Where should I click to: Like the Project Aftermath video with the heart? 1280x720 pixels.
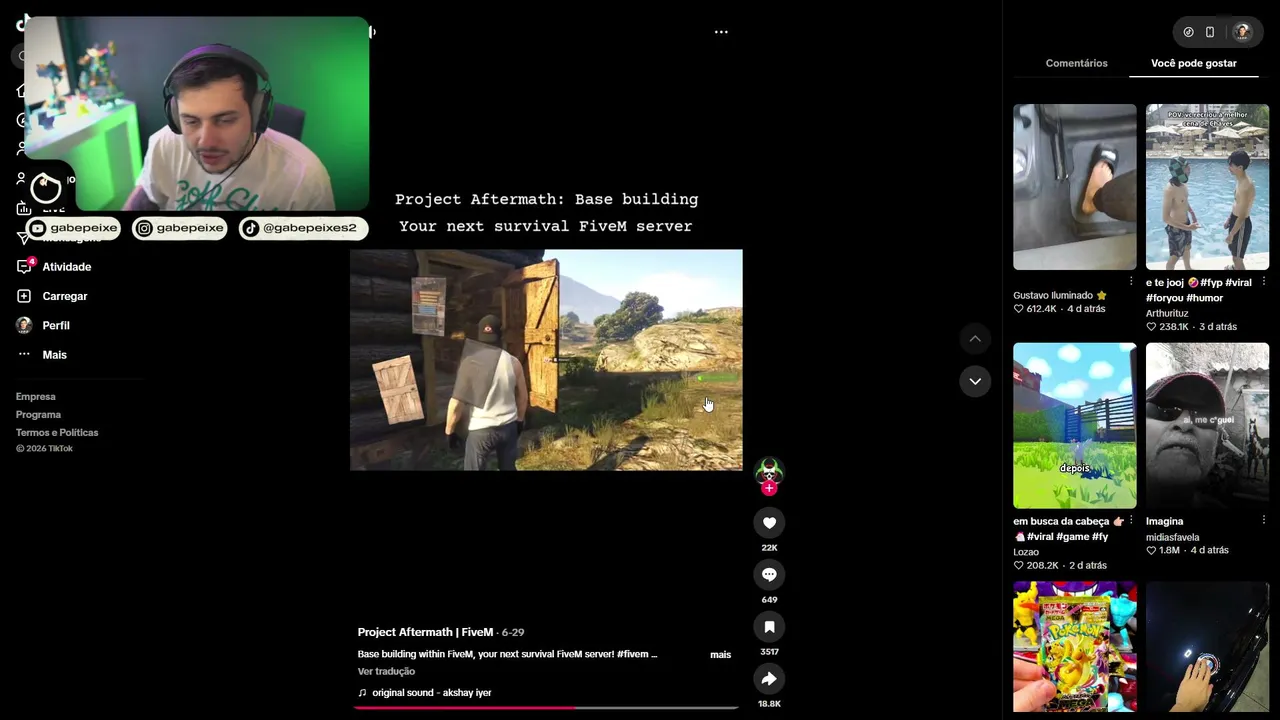coord(769,522)
